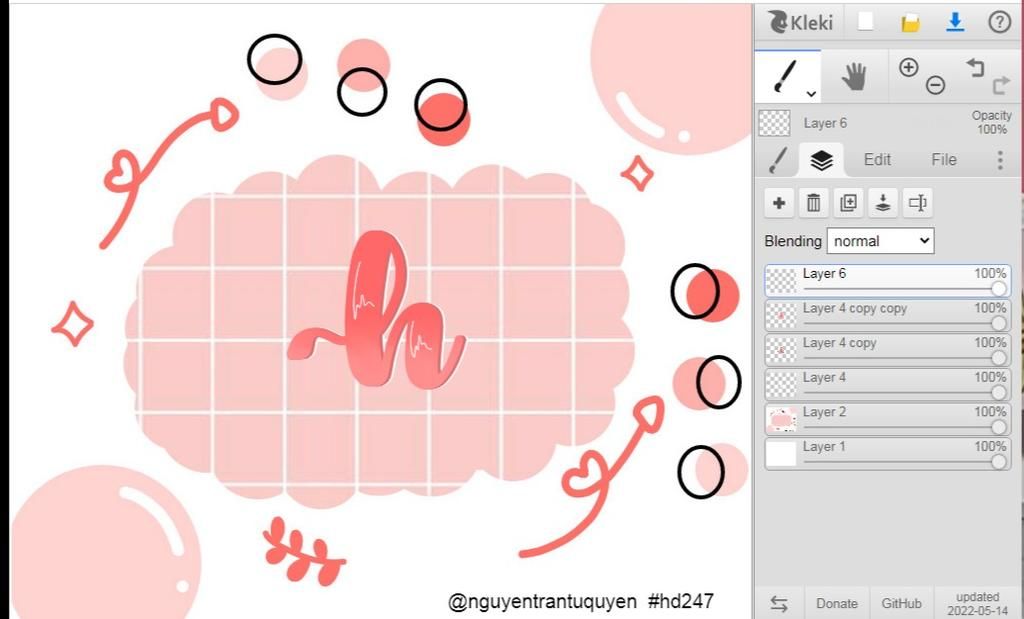Merge the layer down
Image resolution: width=1024 pixels, height=619 pixels.
tap(883, 203)
